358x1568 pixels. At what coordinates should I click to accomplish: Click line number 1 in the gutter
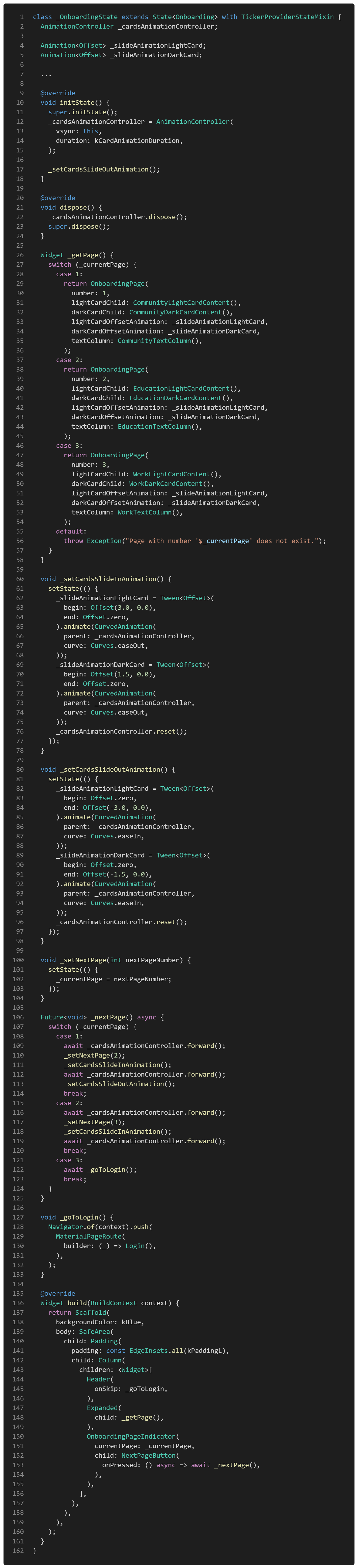click(x=22, y=17)
